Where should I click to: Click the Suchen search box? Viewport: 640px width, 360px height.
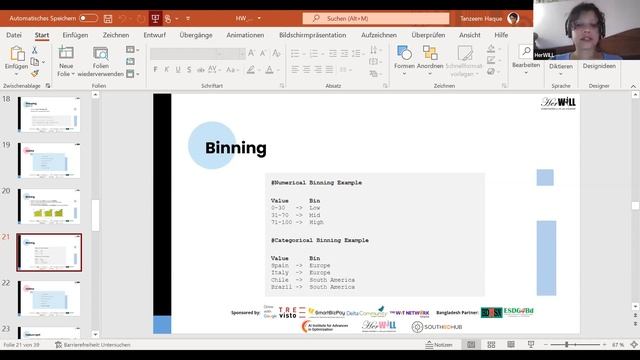tap(376, 18)
